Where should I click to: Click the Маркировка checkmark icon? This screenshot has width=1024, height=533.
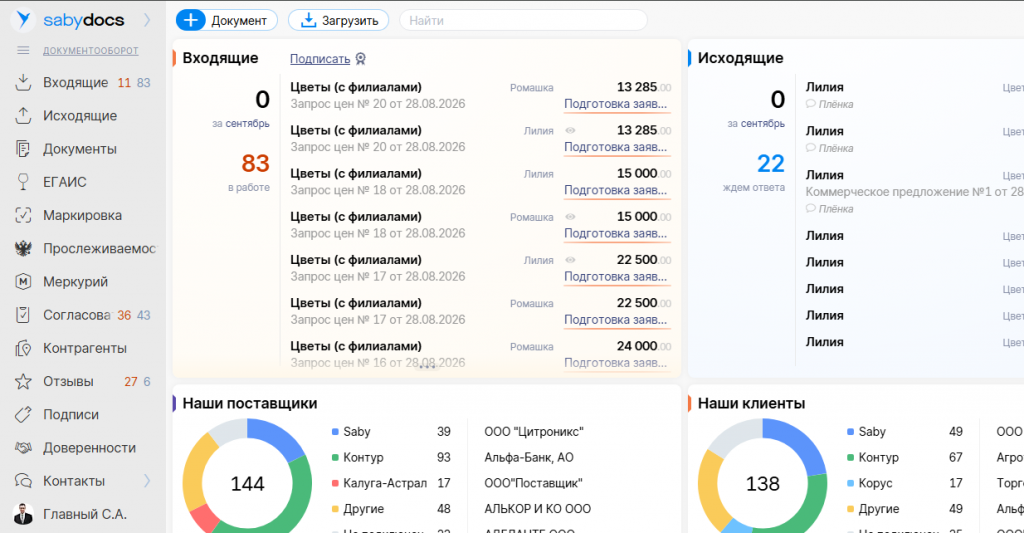click(24, 216)
